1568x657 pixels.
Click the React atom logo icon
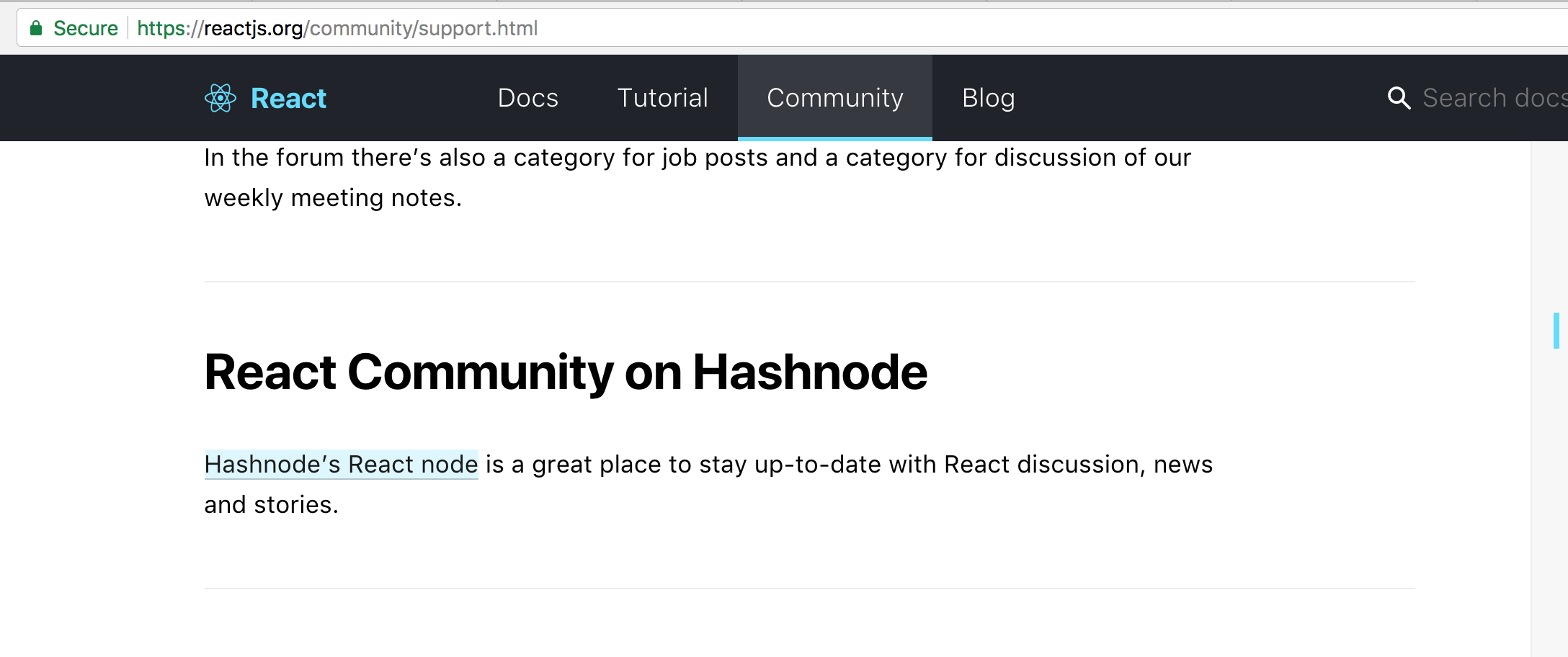click(x=220, y=98)
